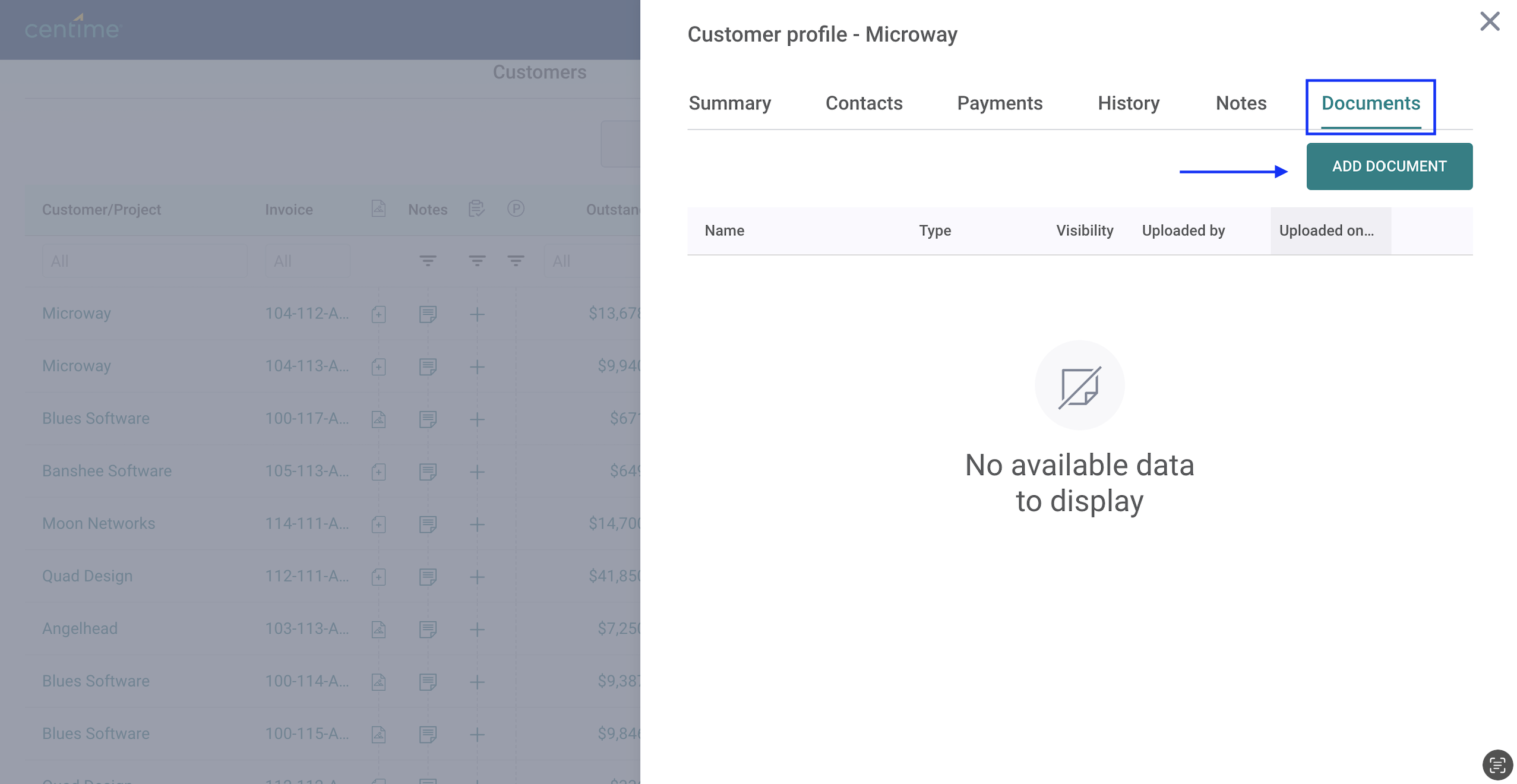This screenshot has height=784, width=1517.
Task: Open the Moon Networks customer link
Action: [98, 523]
